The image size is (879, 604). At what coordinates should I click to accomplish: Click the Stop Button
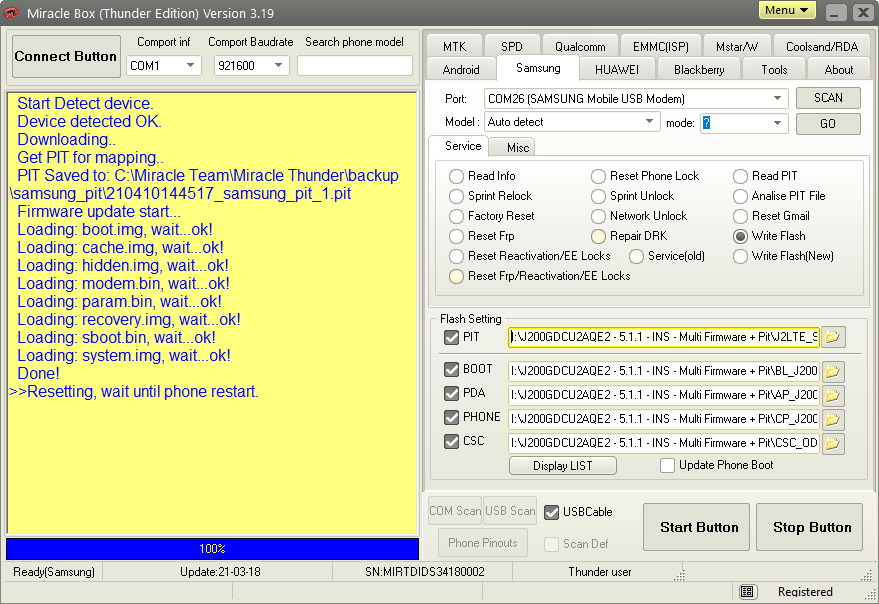(809, 527)
